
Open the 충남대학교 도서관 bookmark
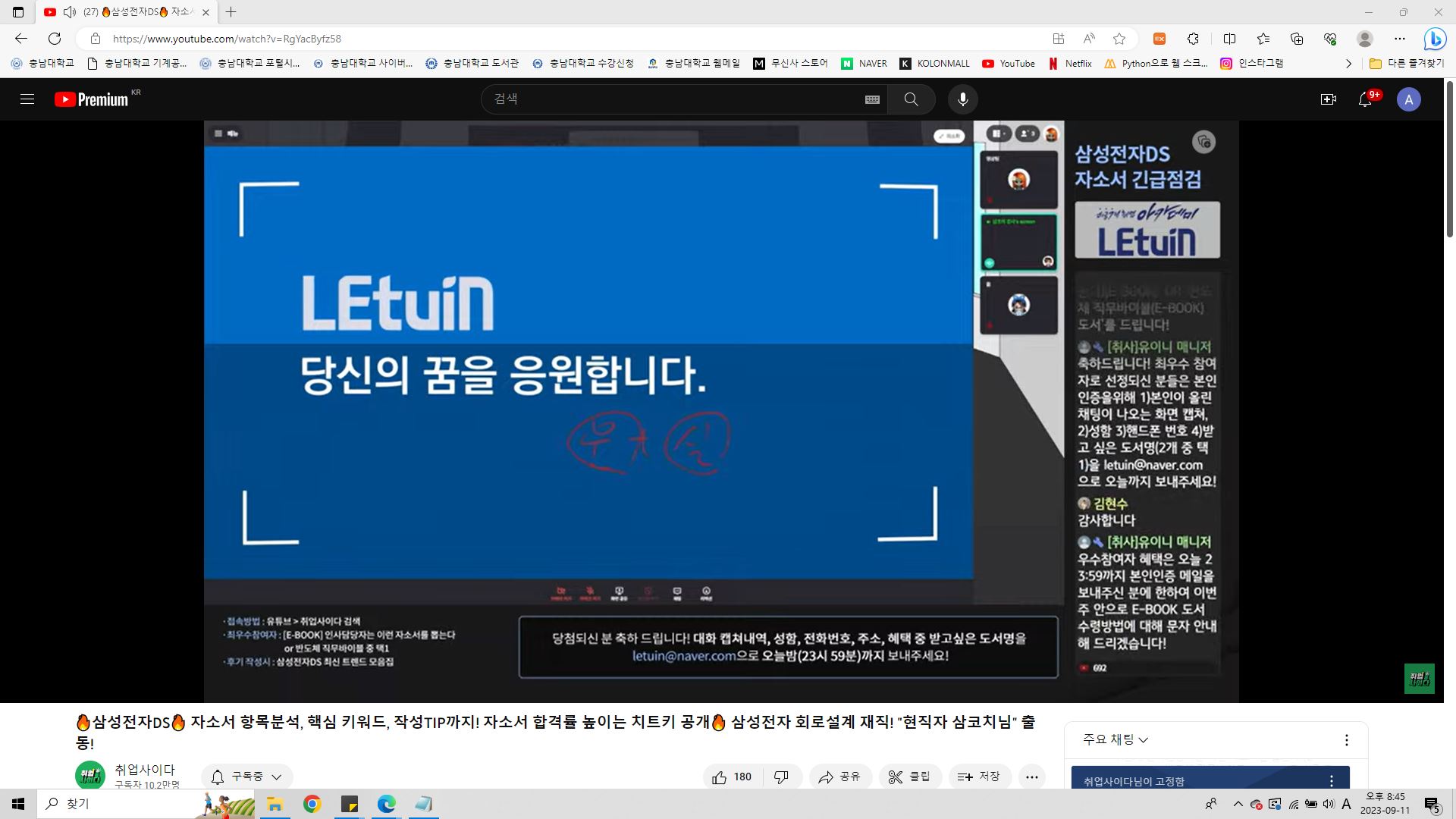(x=472, y=64)
